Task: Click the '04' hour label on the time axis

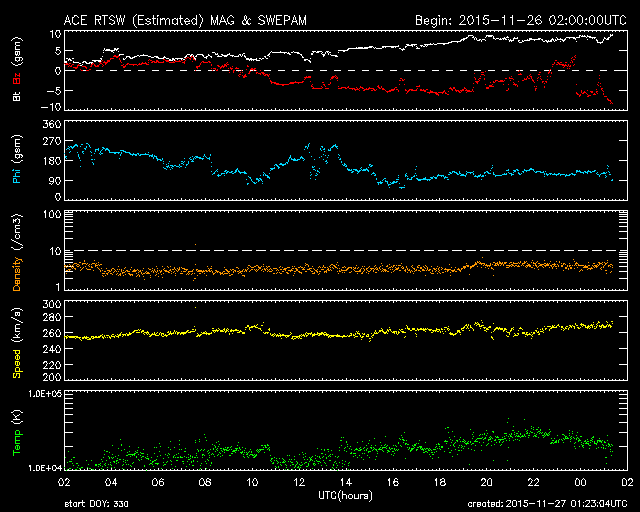Action: [x=111, y=482]
